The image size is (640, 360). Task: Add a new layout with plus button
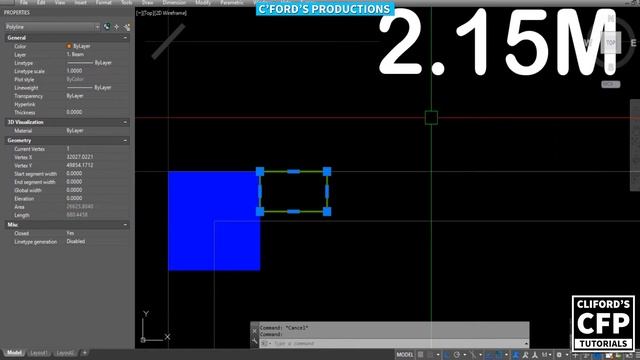click(84, 353)
